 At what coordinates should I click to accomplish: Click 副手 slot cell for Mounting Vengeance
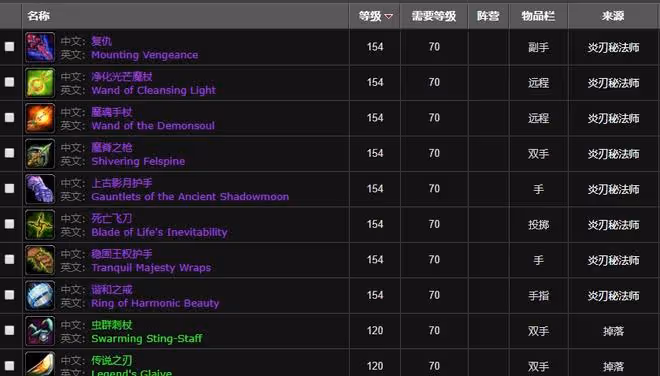coord(538,47)
